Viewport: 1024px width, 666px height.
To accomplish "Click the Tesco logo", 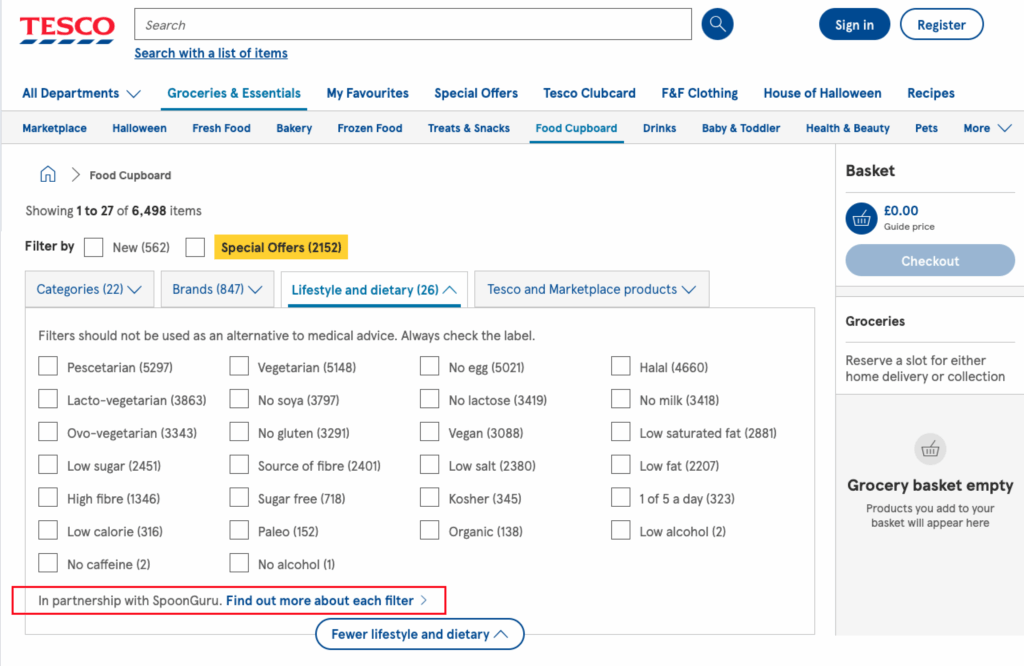I will [x=67, y=29].
